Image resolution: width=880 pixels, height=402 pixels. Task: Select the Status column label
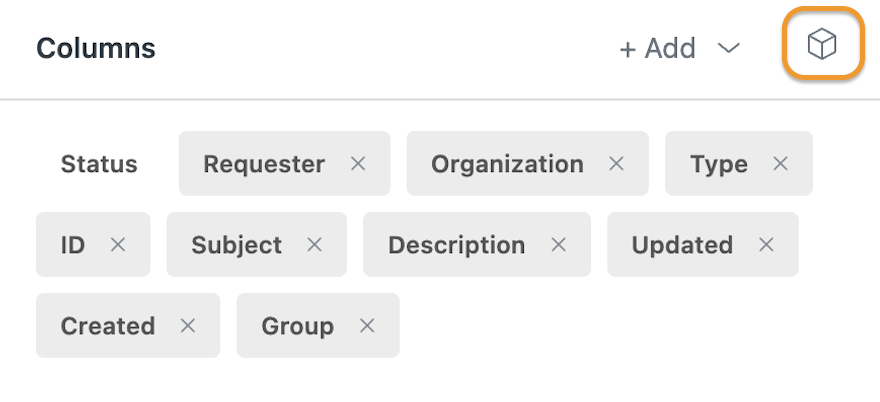(x=99, y=164)
